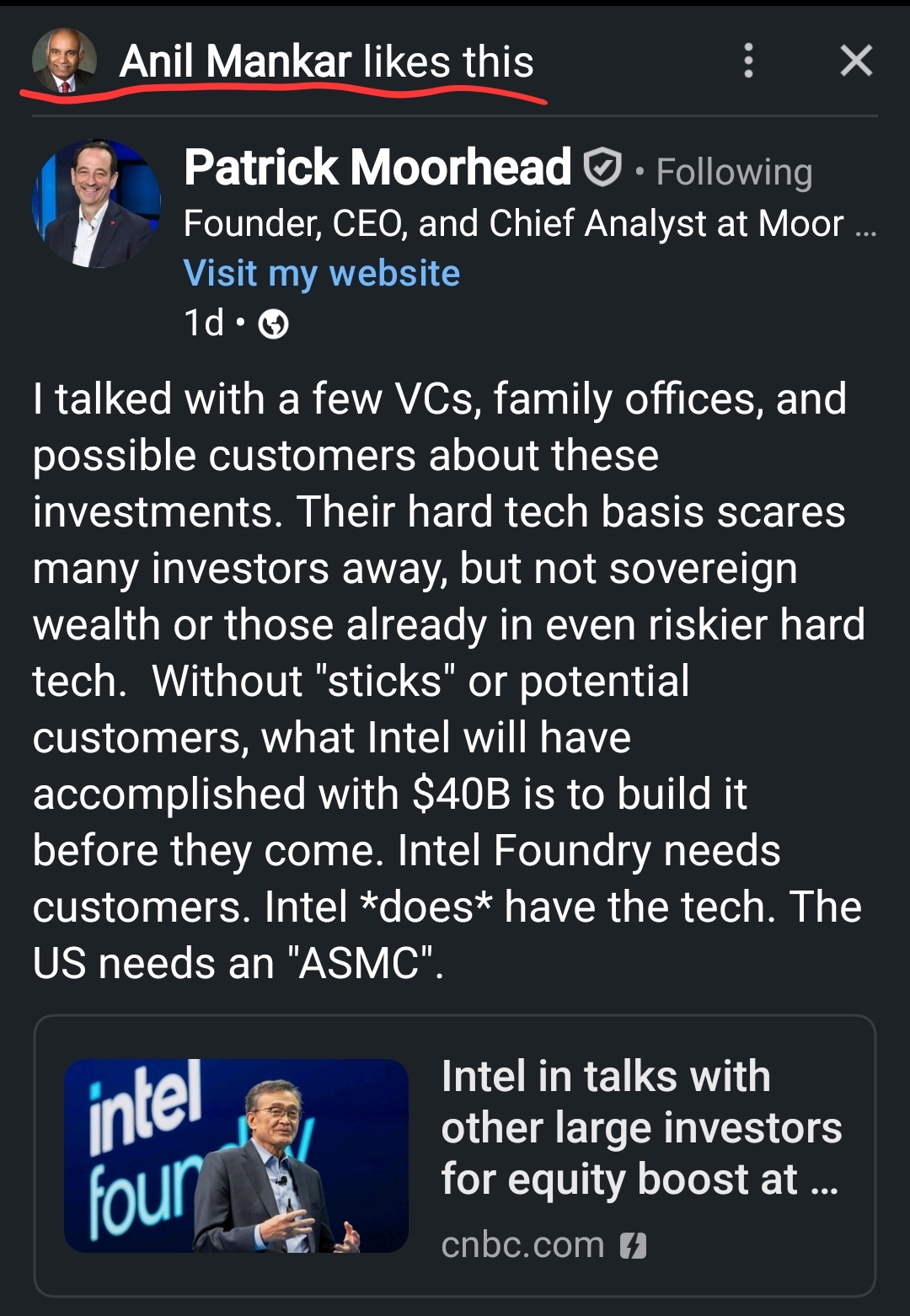Open the three-dot post options menu
The height and width of the screenshot is (1316, 910).
click(x=748, y=61)
